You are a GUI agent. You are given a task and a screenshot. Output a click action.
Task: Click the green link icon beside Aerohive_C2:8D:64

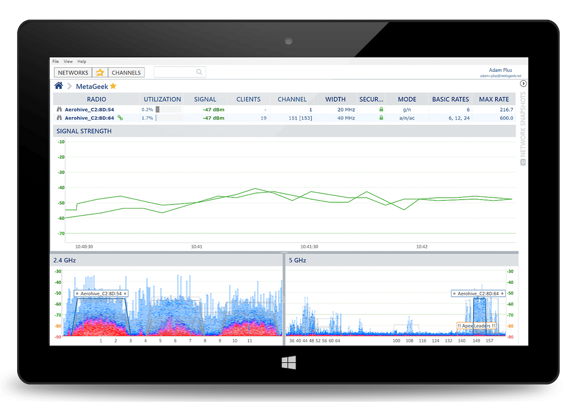click(120, 118)
